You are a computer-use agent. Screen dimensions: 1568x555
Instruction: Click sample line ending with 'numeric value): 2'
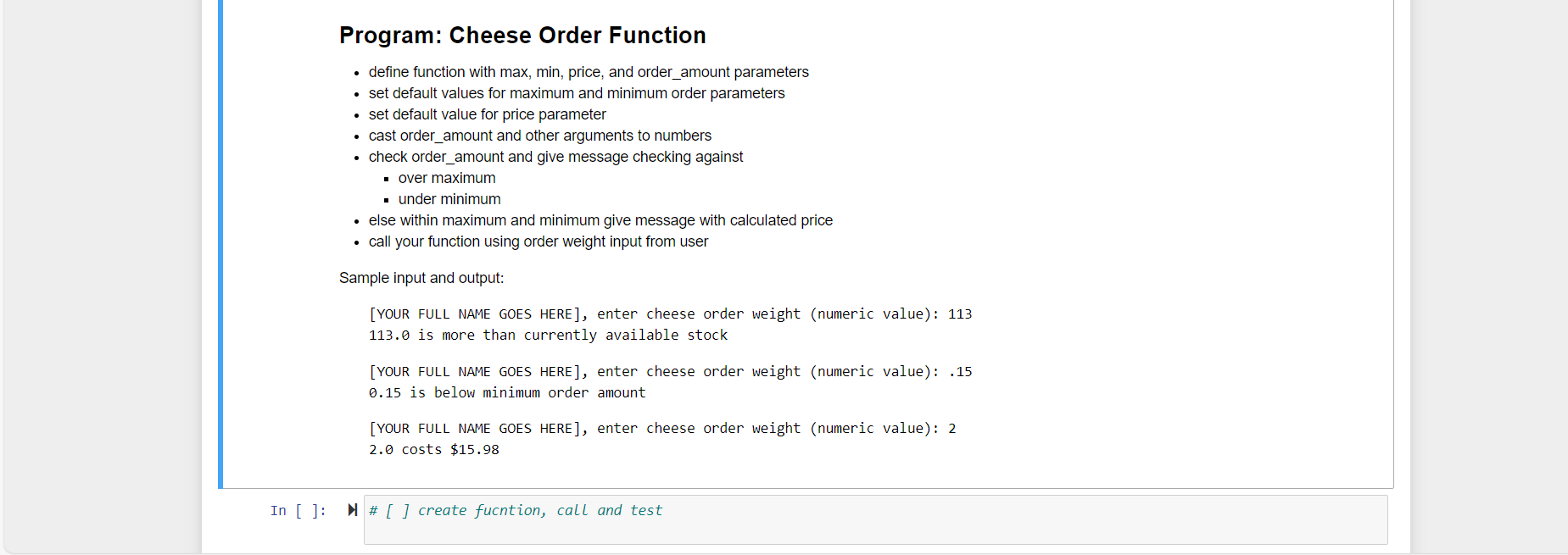coord(662,429)
